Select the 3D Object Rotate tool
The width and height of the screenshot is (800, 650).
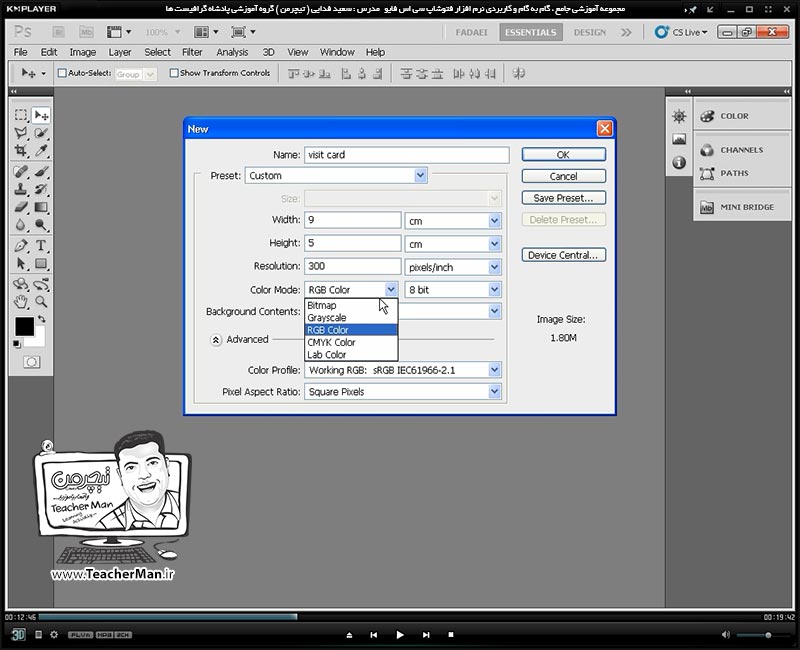pyautogui.click(x=21, y=284)
